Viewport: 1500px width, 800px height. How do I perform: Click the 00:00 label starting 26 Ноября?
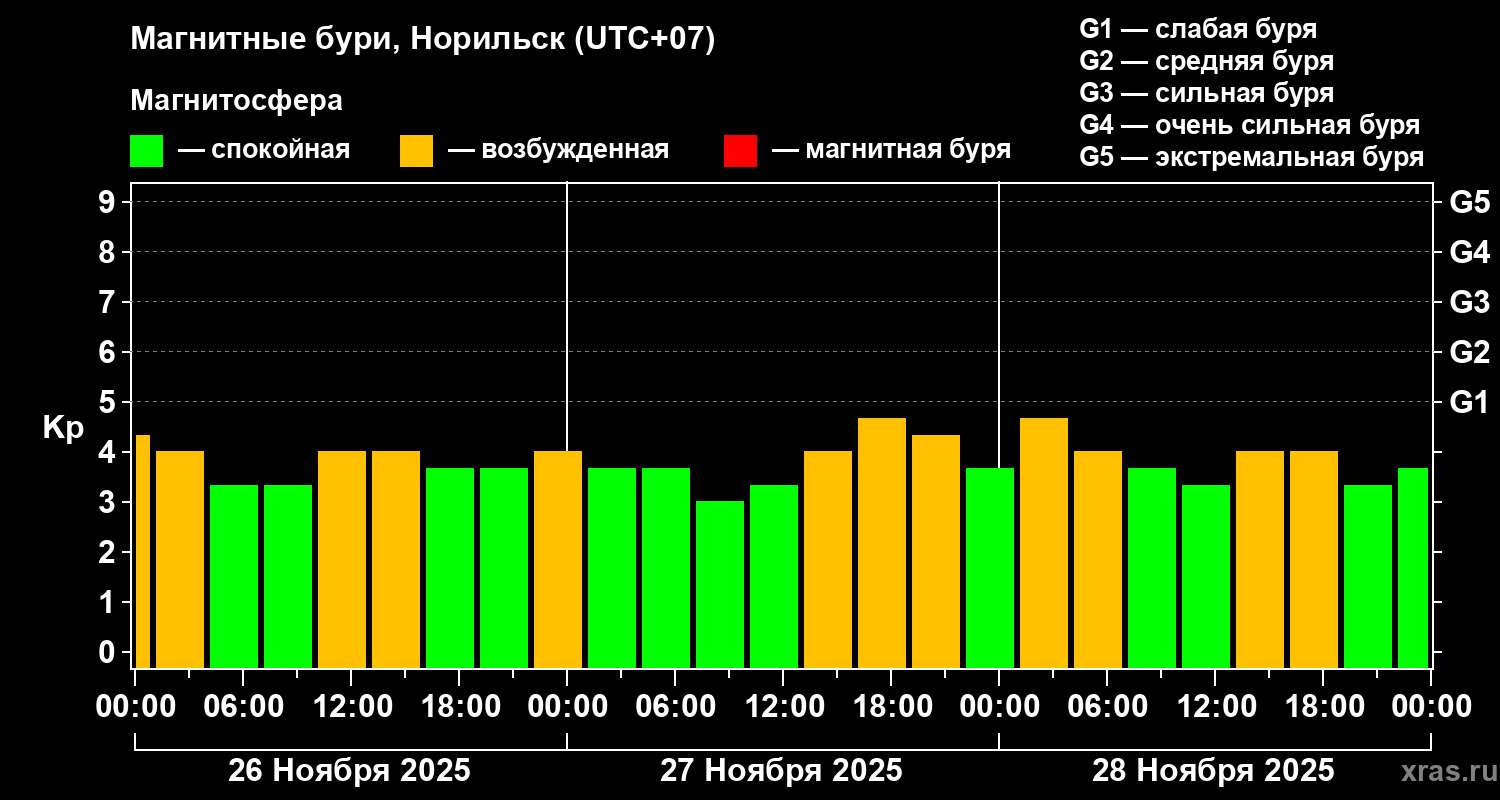(135, 707)
